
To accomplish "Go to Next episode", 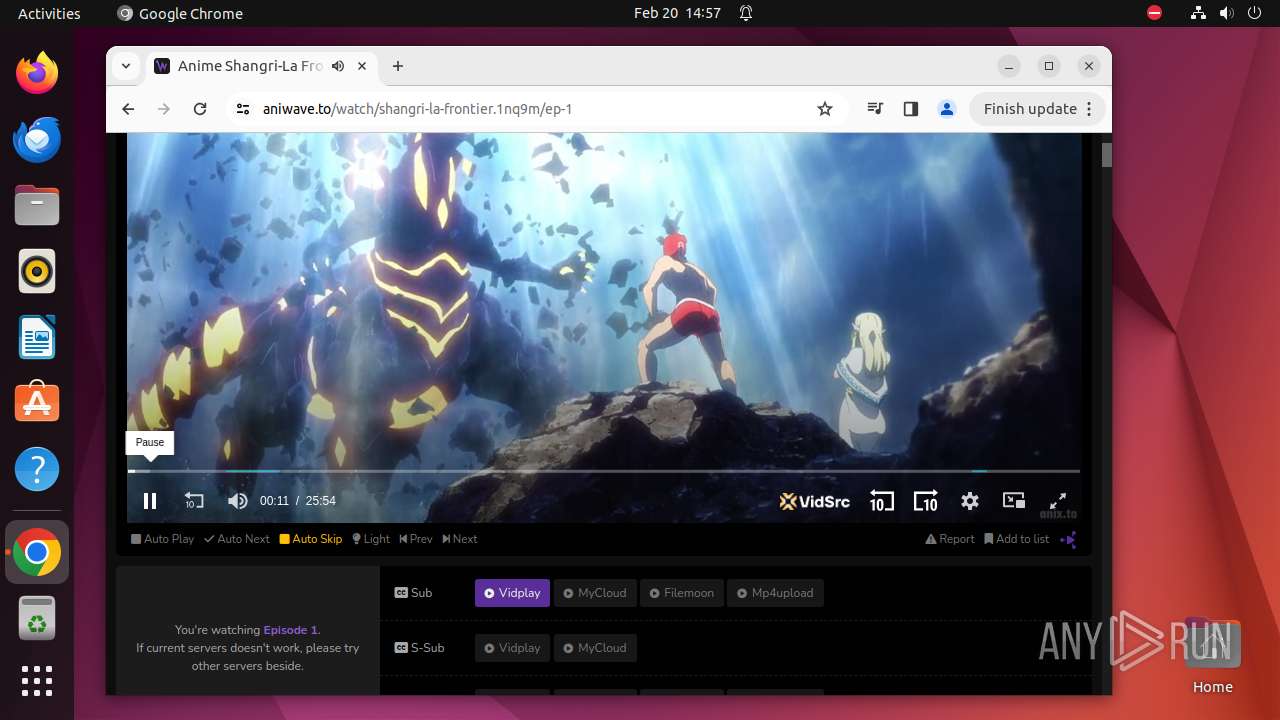I will [460, 539].
